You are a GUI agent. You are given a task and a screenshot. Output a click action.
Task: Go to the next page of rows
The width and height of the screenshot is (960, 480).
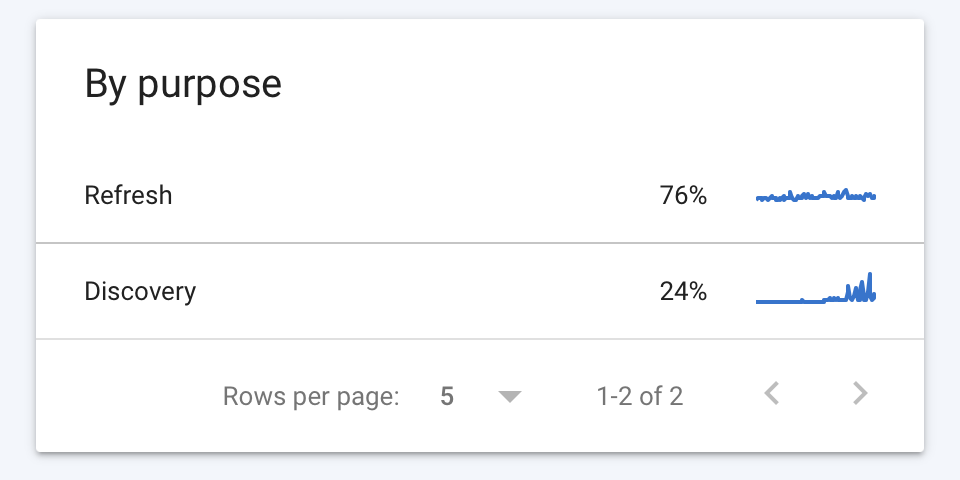click(x=860, y=394)
